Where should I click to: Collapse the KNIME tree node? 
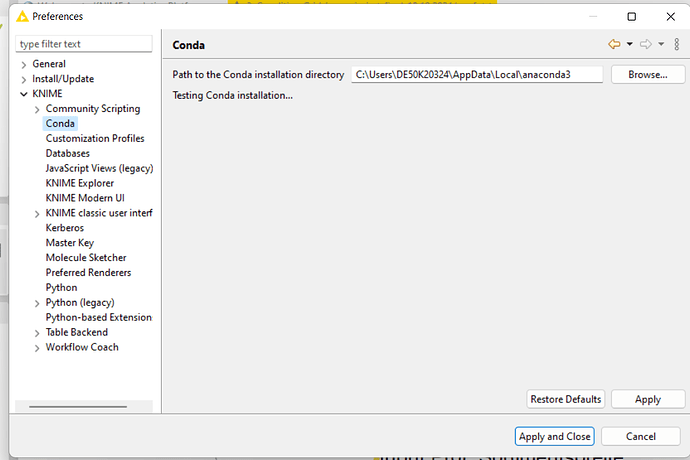pos(24,94)
